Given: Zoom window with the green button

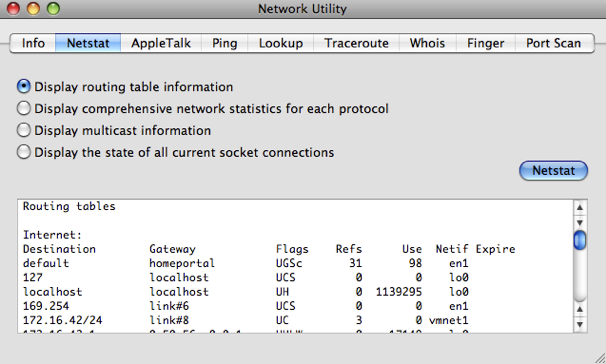Looking at the screenshot, I should 53,9.
